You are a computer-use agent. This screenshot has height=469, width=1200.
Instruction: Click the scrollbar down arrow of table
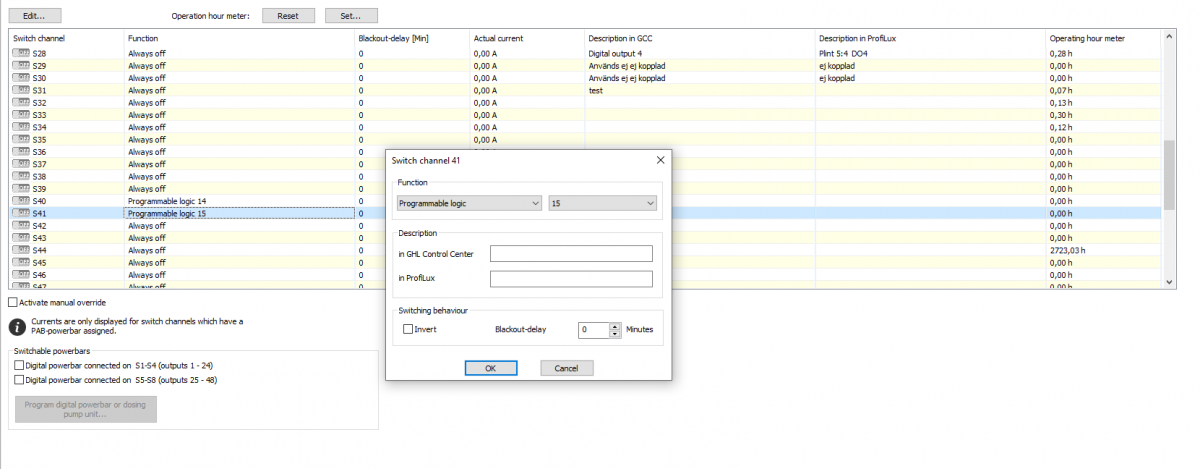pyautogui.click(x=1169, y=283)
